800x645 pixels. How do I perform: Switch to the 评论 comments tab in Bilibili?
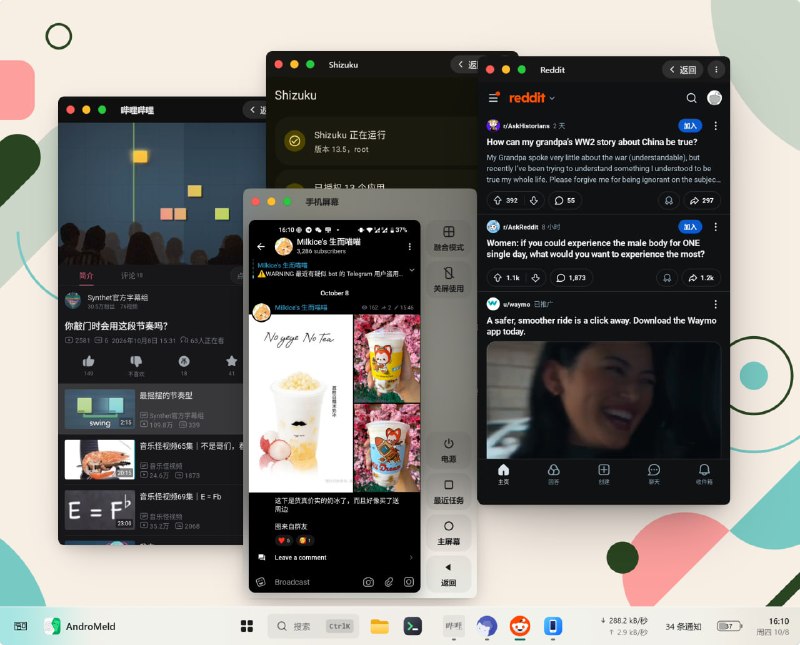point(132,276)
